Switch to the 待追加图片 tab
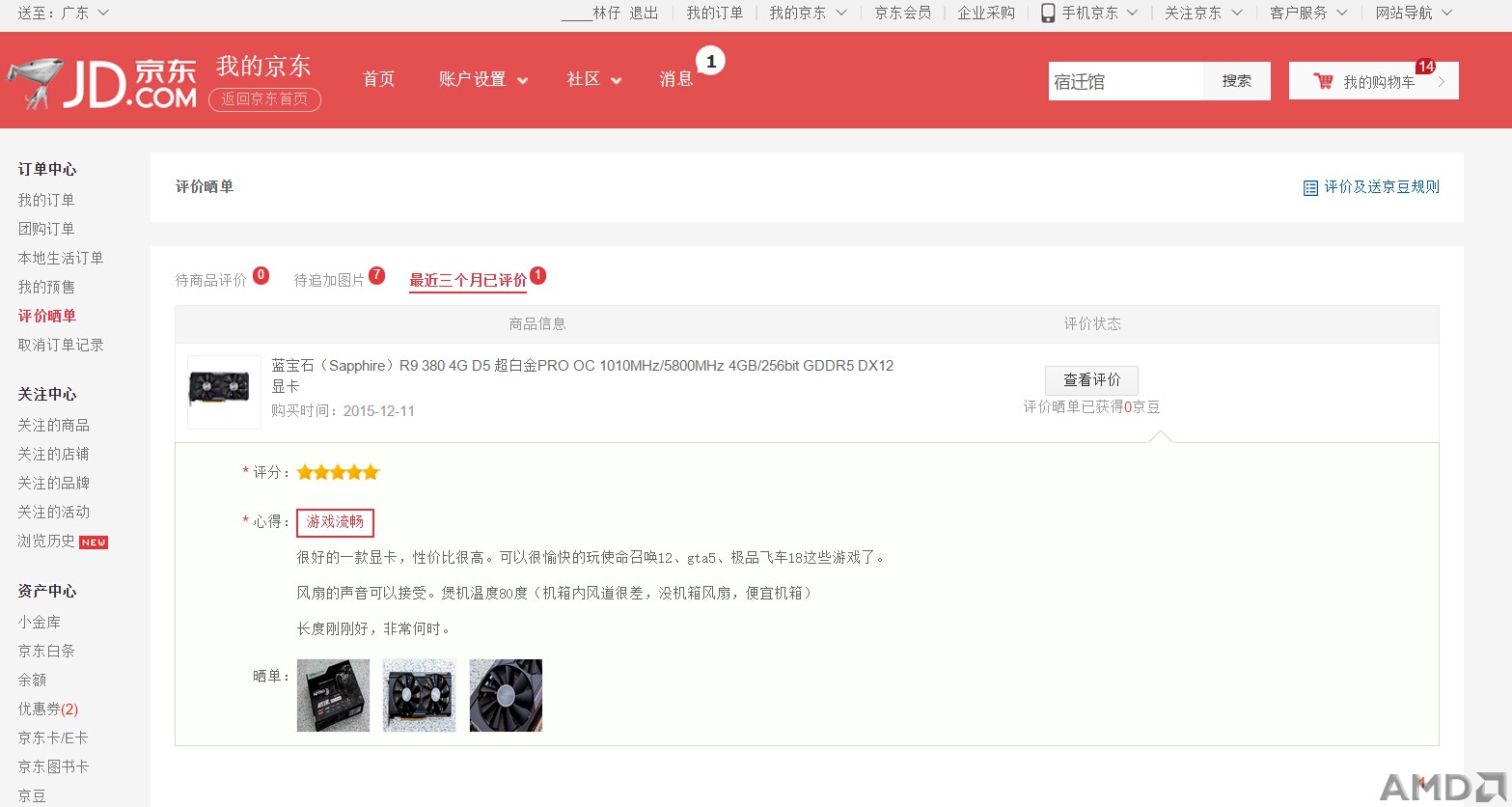Viewport: 1512px width, 807px height. pyautogui.click(x=329, y=280)
